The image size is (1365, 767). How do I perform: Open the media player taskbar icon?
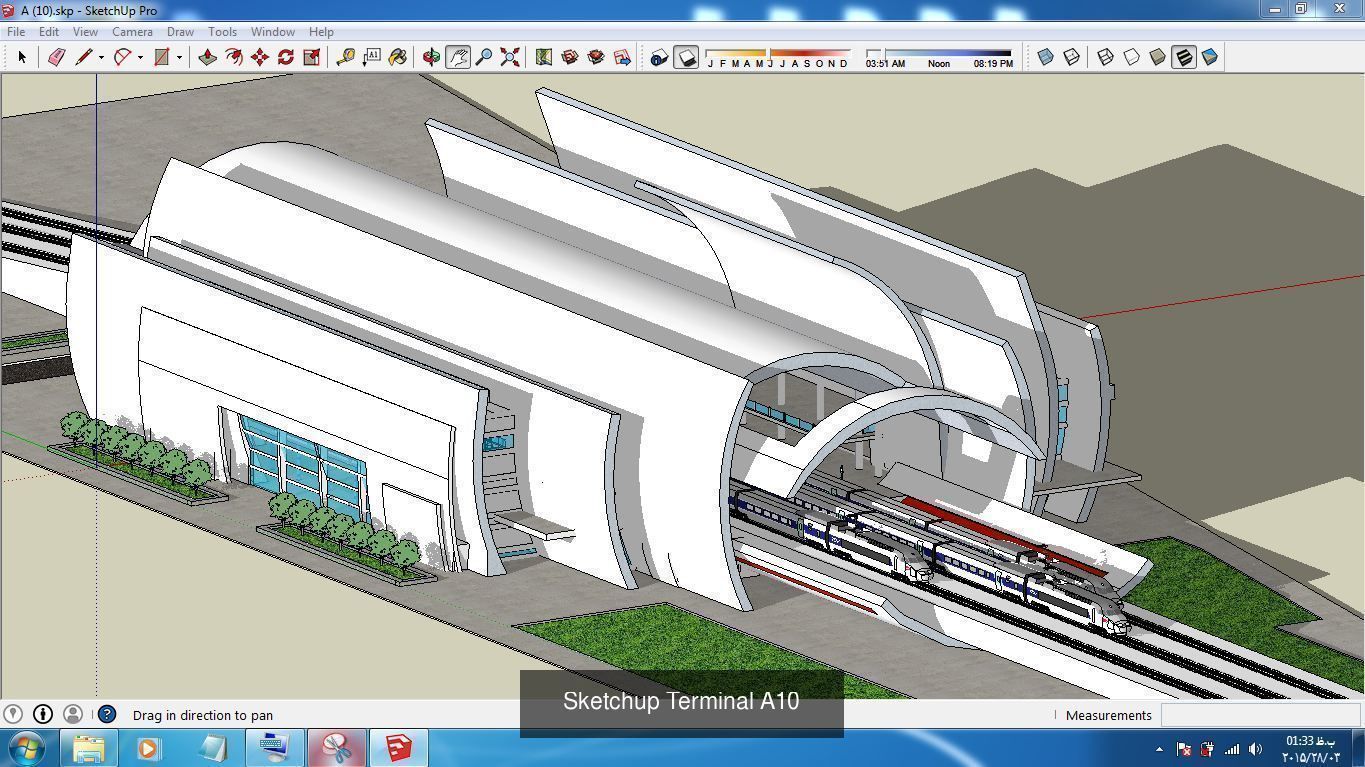pos(148,748)
